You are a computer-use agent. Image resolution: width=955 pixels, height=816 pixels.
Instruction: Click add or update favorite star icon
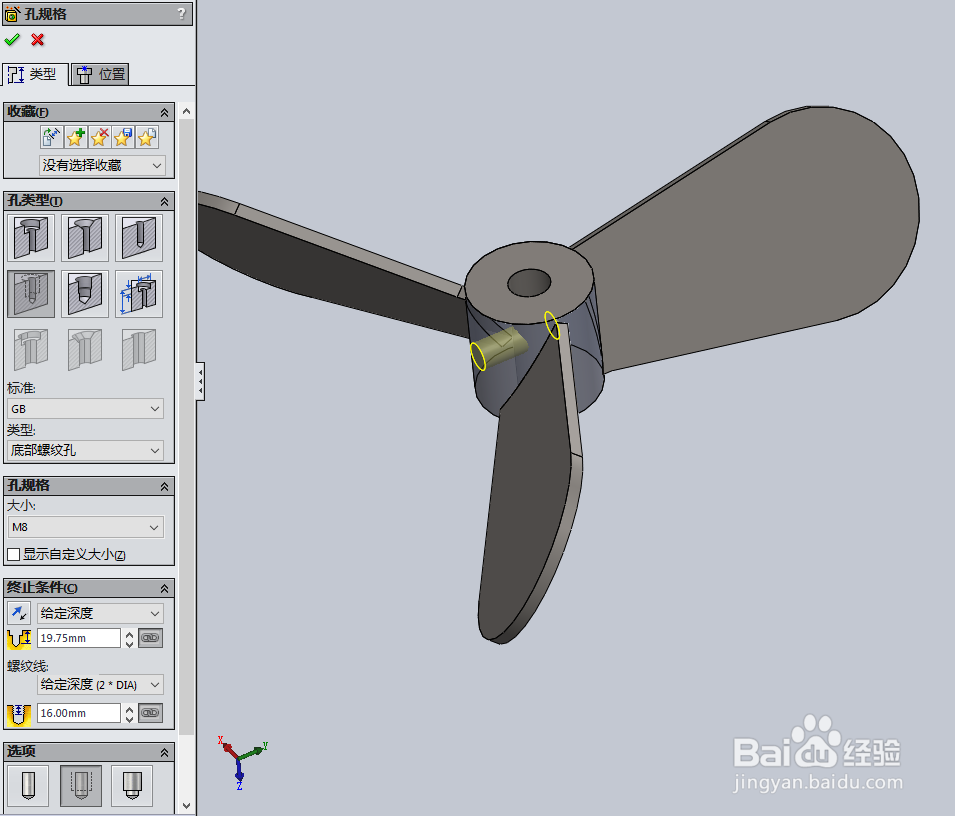(x=76, y=137)
